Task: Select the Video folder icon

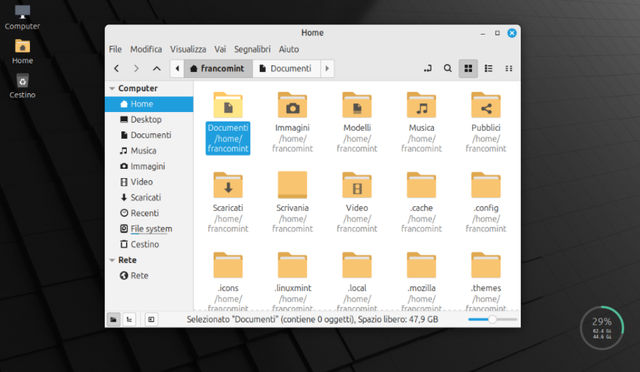Action: point(357,185)
